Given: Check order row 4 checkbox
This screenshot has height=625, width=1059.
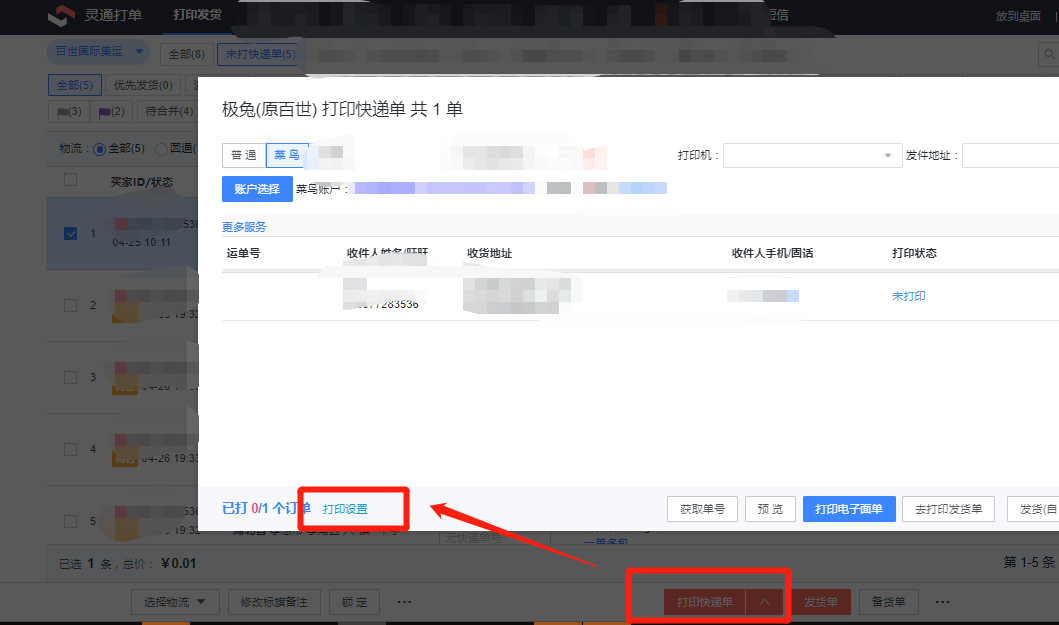Looking at the screenshot, I should coord(70,449).
